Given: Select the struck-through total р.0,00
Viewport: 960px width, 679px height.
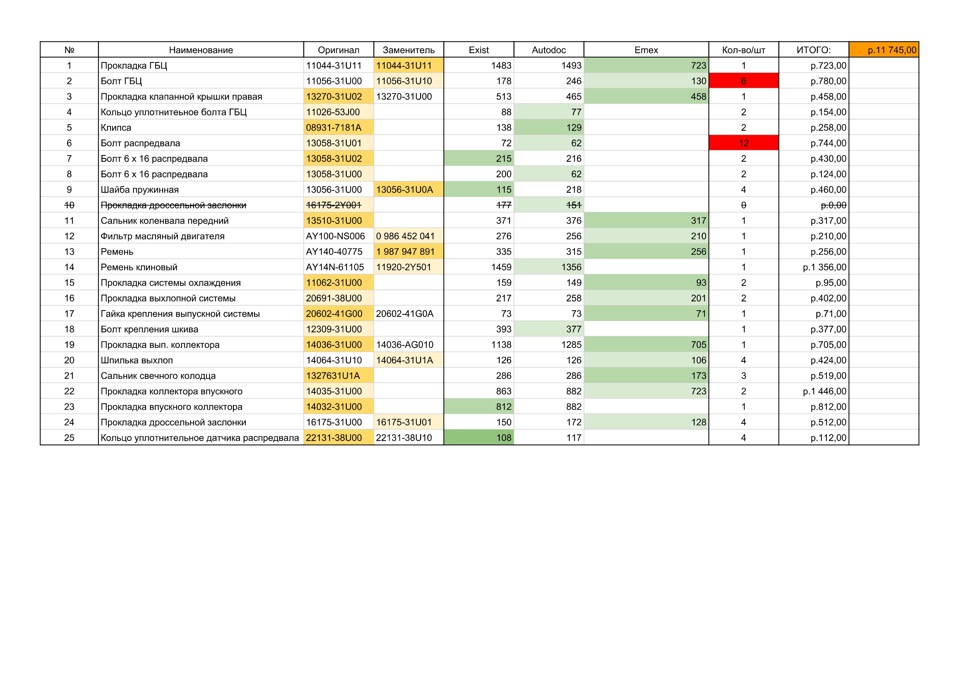Looking at the screenshot, I should click(x=814, y=205).
